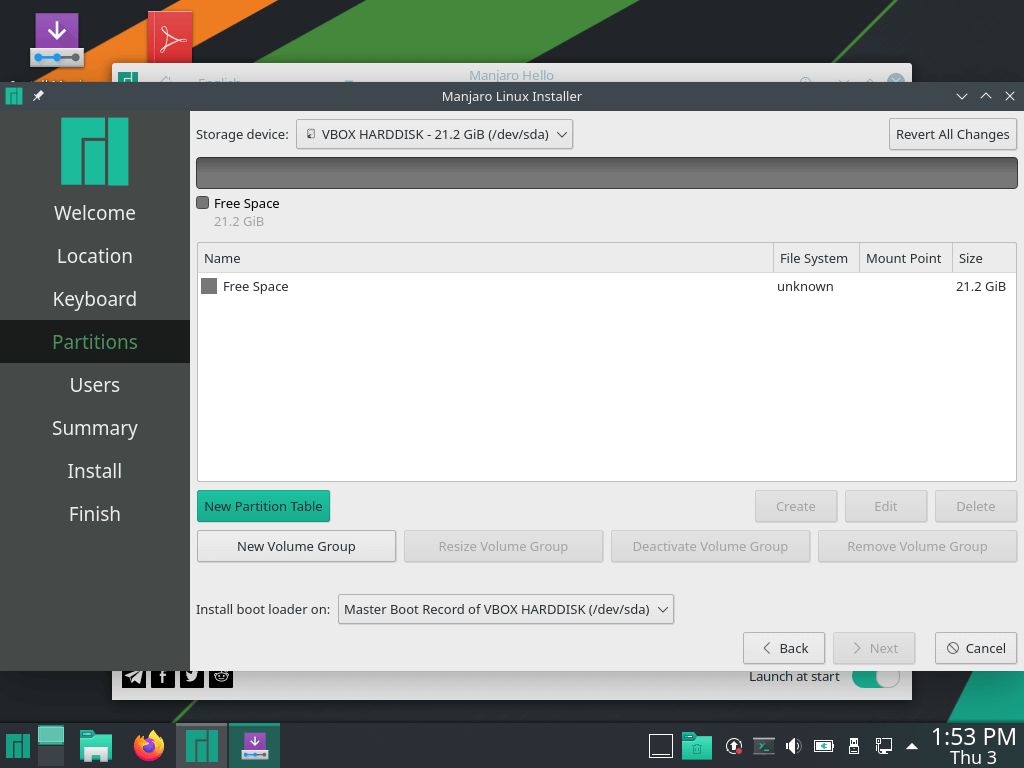1024x768 pixels.
Task: Select the Welcome step in sidebar
Action: coord(94,213)
